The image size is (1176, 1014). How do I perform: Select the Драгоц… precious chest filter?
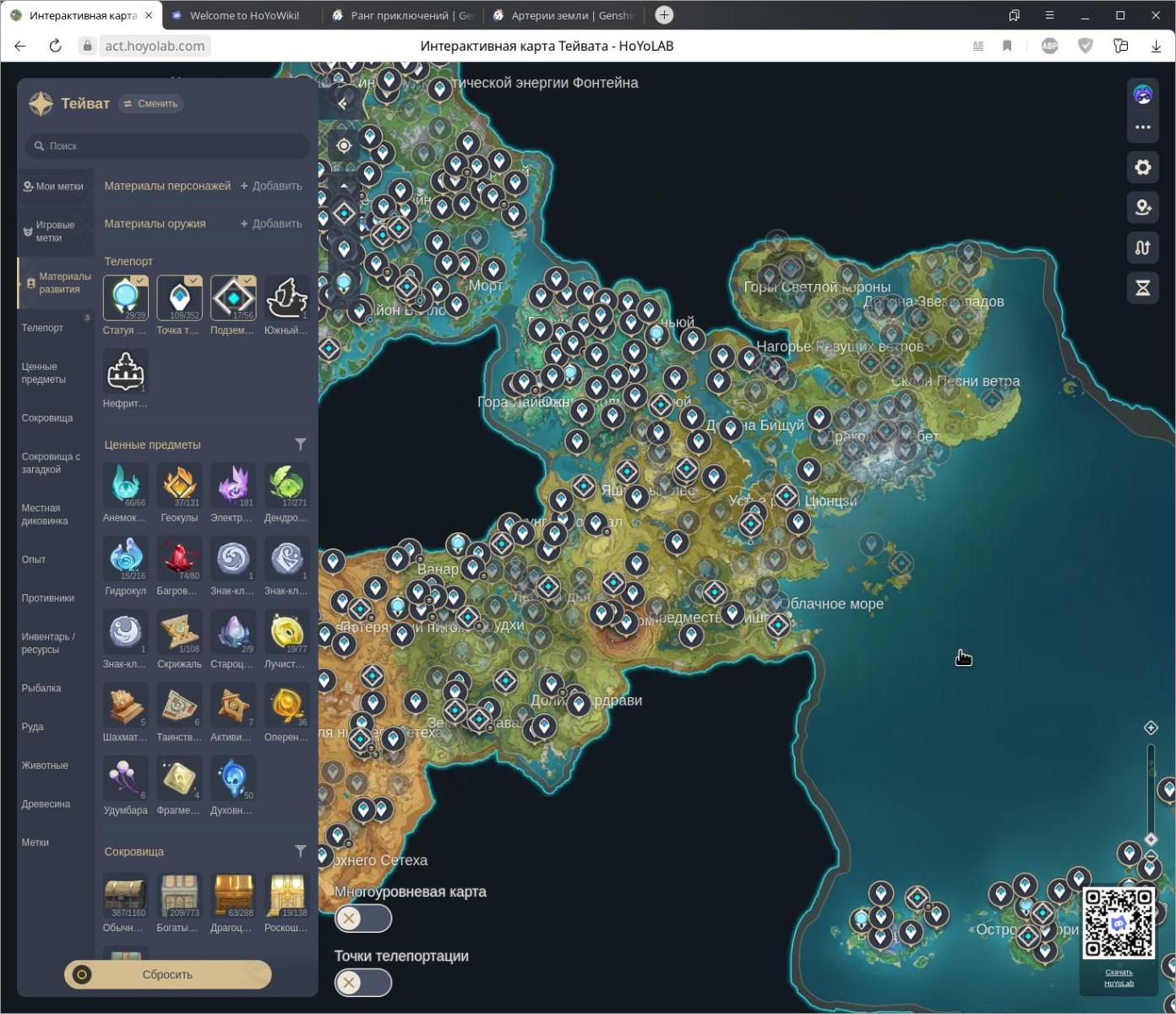pyautogui.click(x=233, y=896)
